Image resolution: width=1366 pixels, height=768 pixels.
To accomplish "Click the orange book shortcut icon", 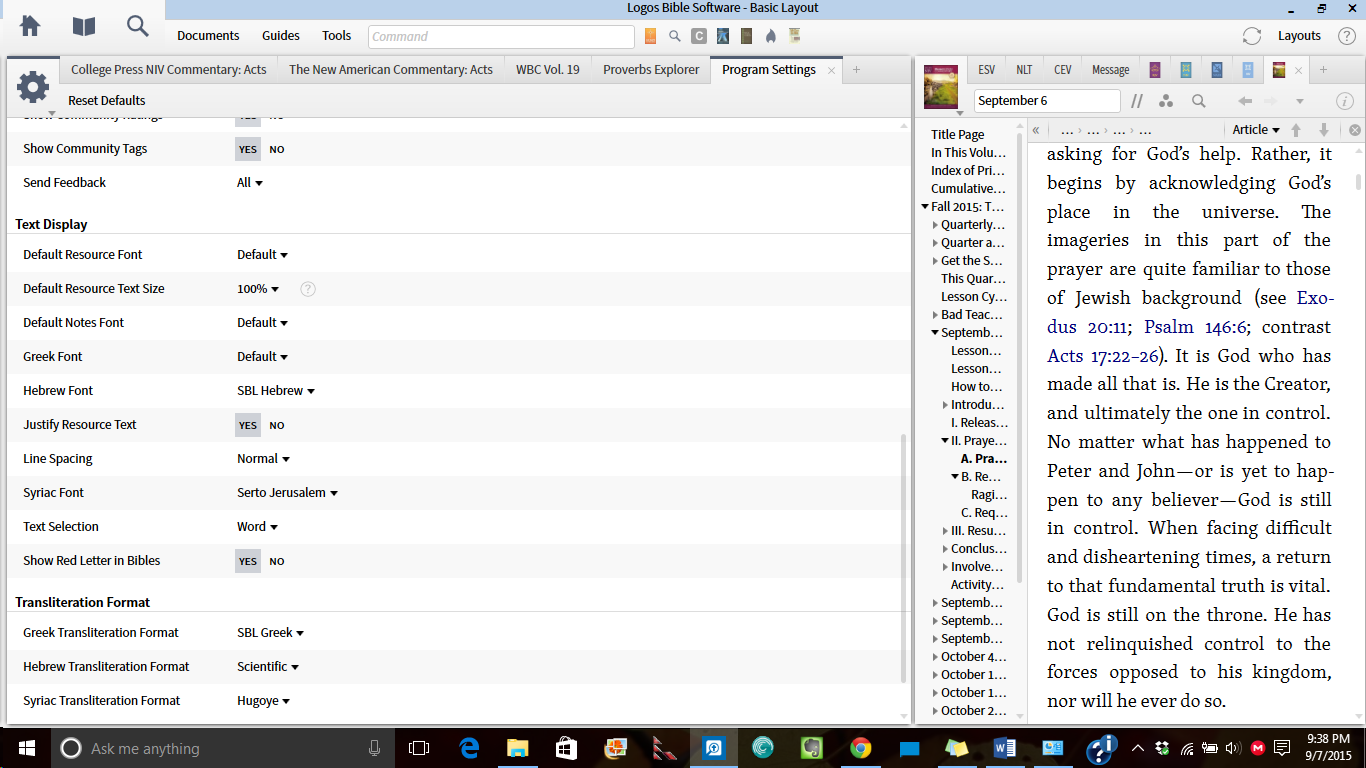I will point(651,36).
